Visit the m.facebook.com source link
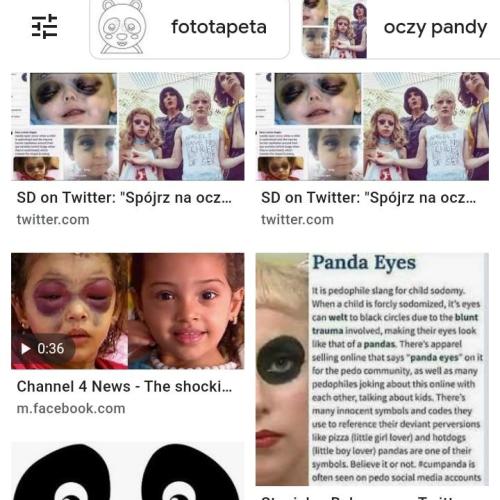 click(71, 408)
